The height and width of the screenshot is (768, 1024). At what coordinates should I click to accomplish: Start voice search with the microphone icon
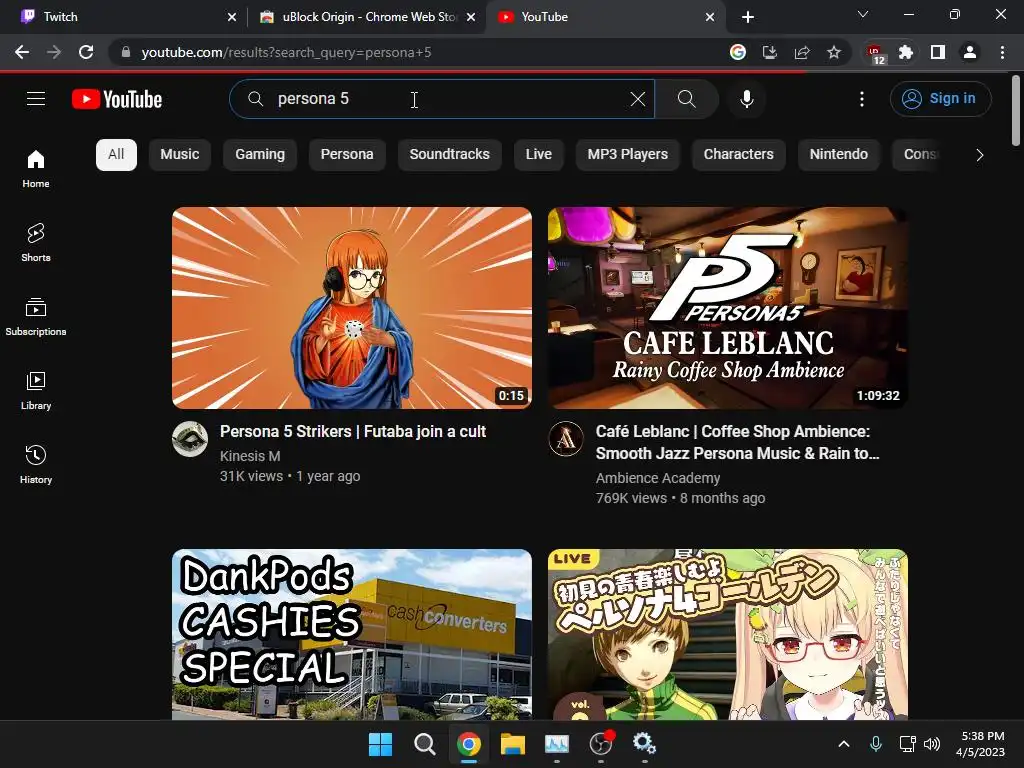746,99
